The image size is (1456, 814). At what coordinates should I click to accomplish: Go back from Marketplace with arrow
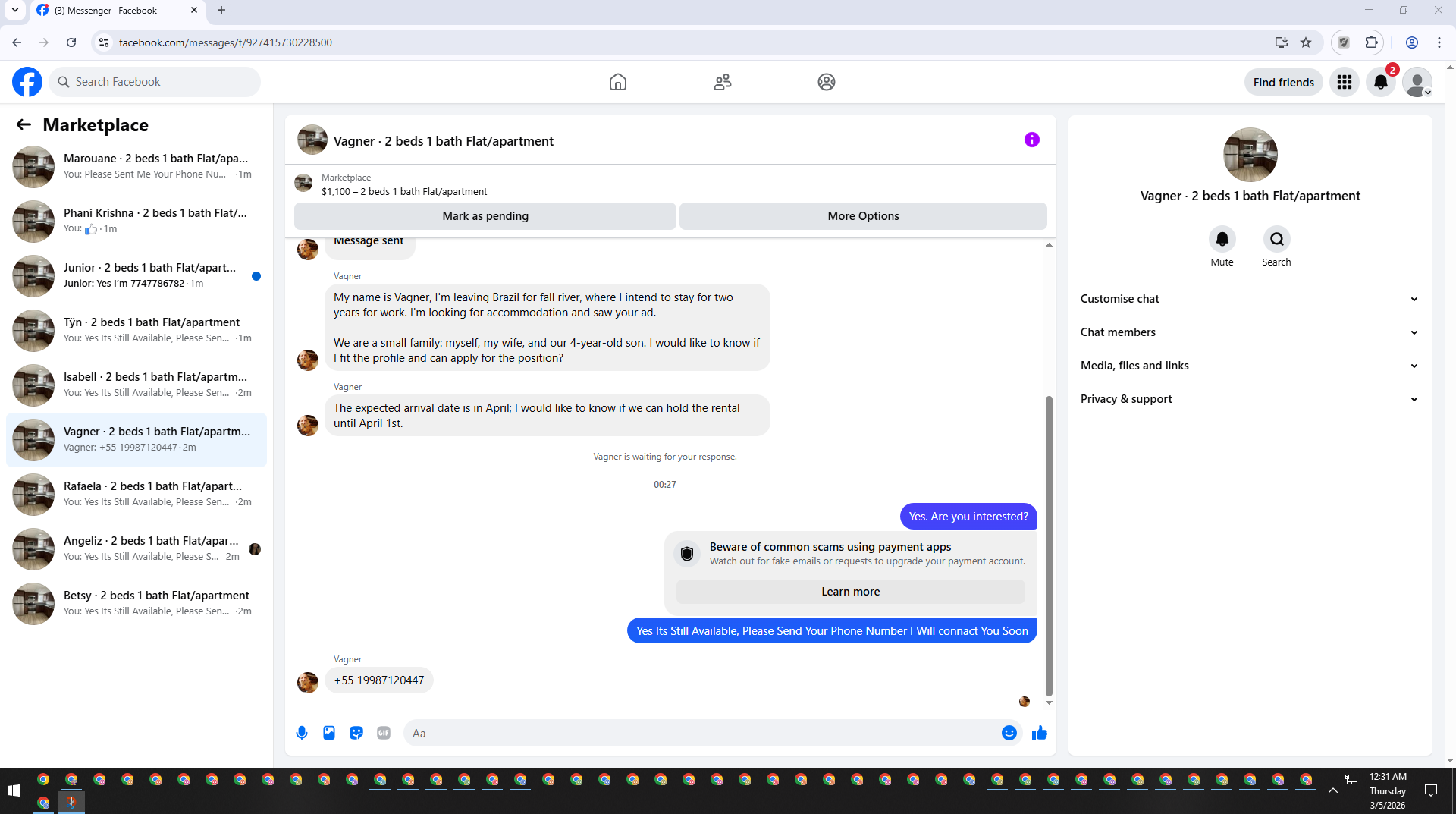(24, 125)
